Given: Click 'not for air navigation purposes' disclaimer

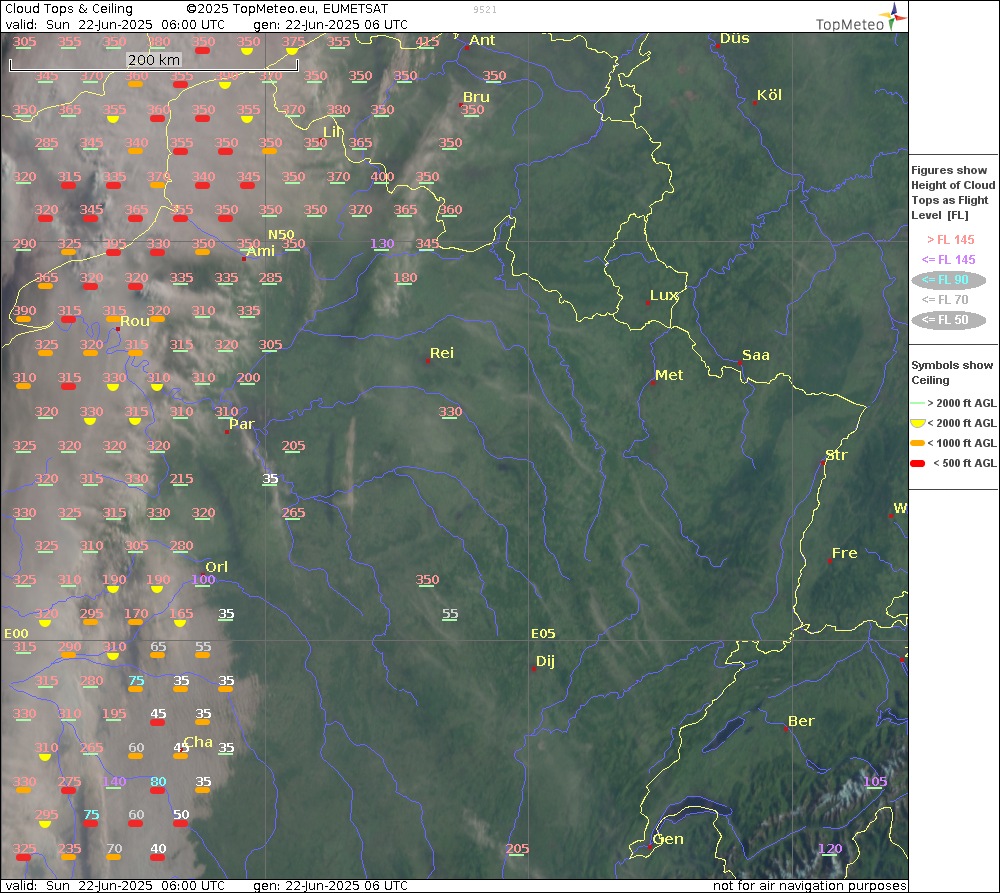Looking at the screenshot, I should coord(809,885).
